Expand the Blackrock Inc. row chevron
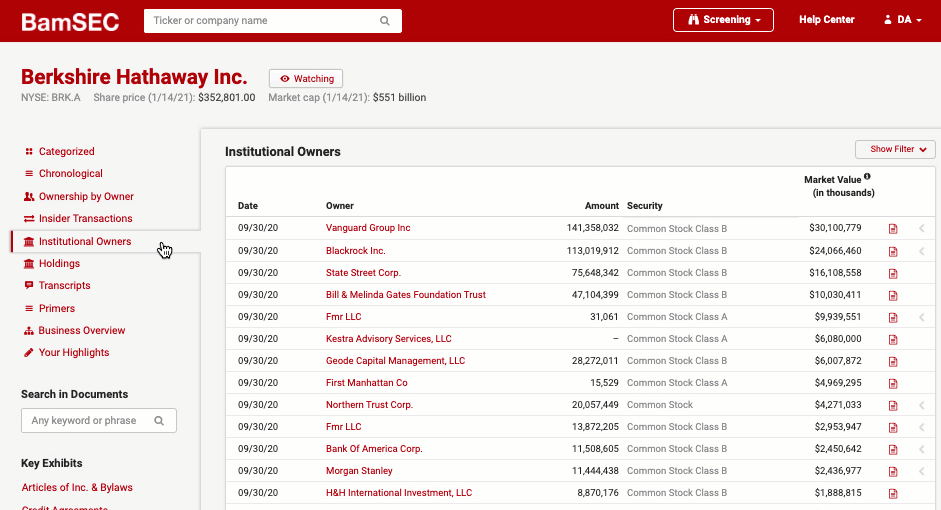The width and height of the screenshot is (941, 510). (922, 251)
